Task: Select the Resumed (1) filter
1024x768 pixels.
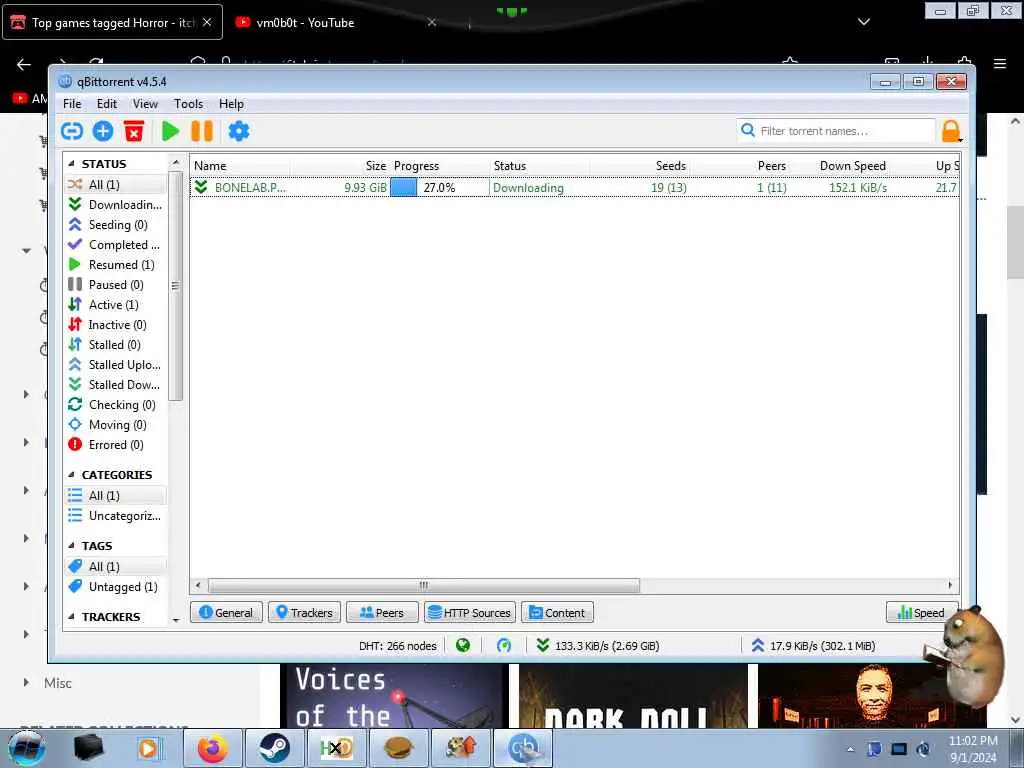Action: pos(116,264)
